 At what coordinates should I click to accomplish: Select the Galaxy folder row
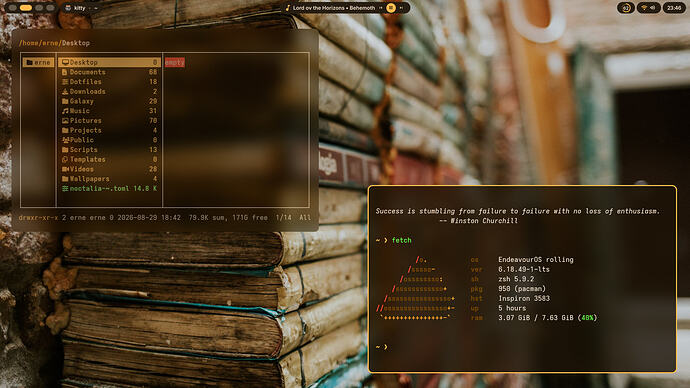tap(110, 101)
